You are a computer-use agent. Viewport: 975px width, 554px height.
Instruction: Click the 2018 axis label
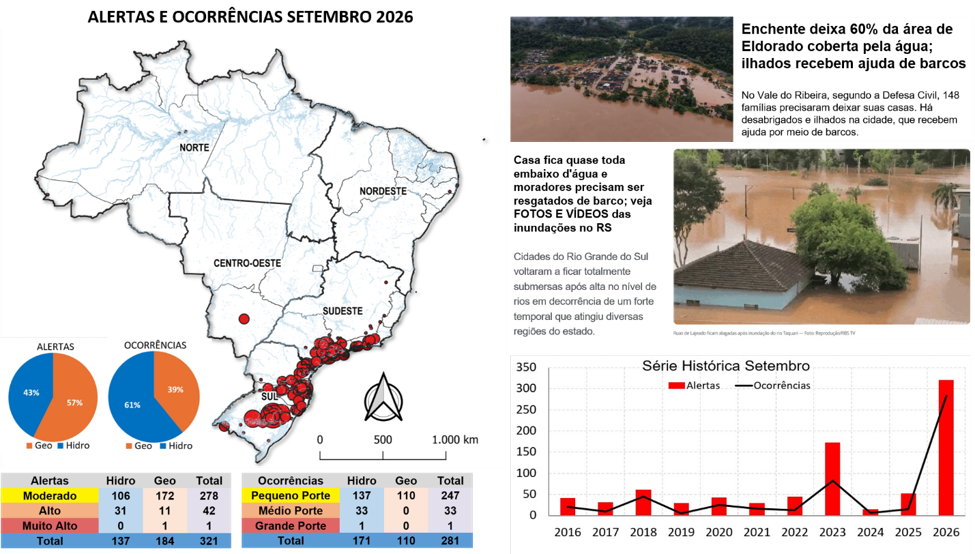(x=643, y=532)
